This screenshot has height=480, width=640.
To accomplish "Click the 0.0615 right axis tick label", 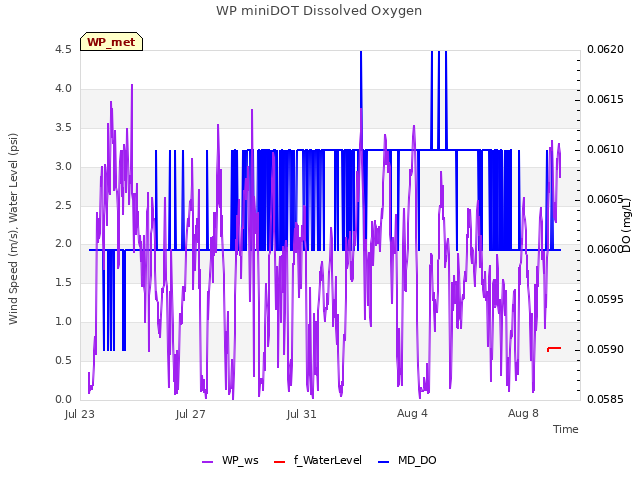I will pos(605,99).
